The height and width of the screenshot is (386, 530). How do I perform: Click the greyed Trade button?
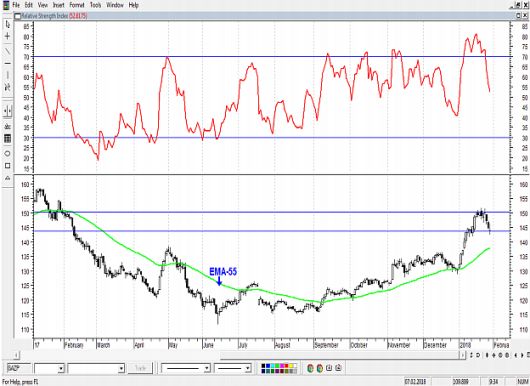point(140,368)
